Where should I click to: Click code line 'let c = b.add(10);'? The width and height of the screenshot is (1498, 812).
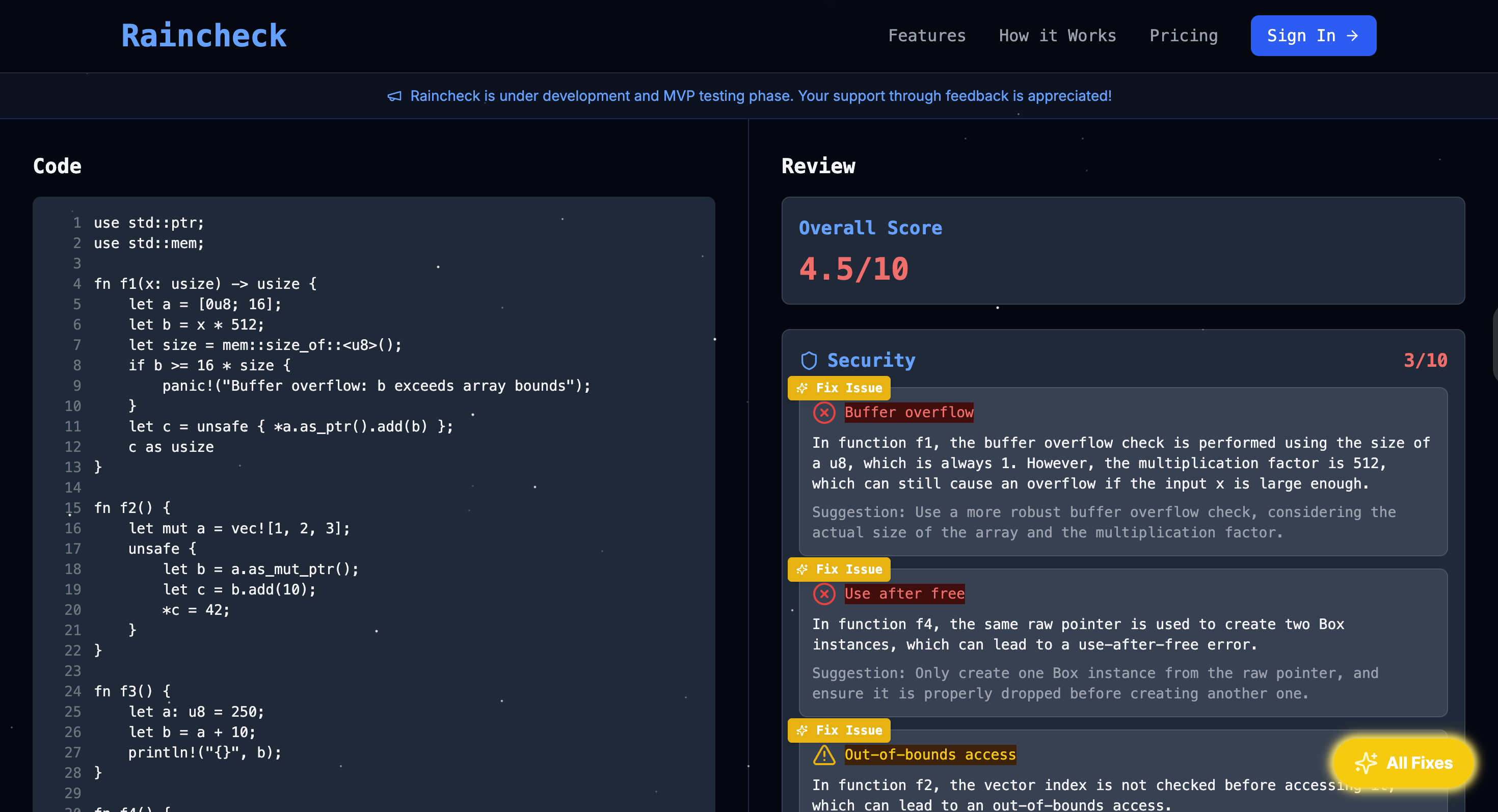click(239, 589)
